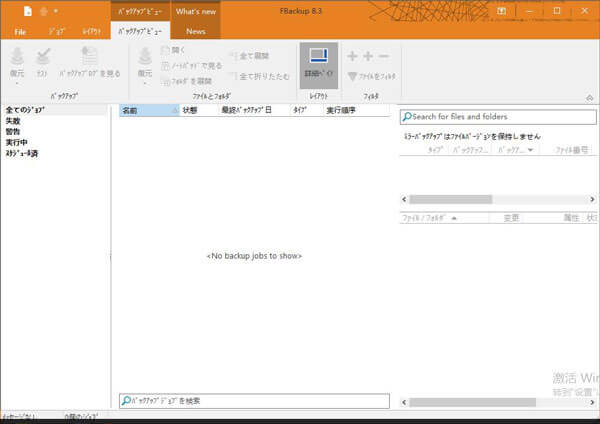
Task: Click 復元 in the バックアップ ribbon group
Action: pyautogui.click(x=17, y=65)
